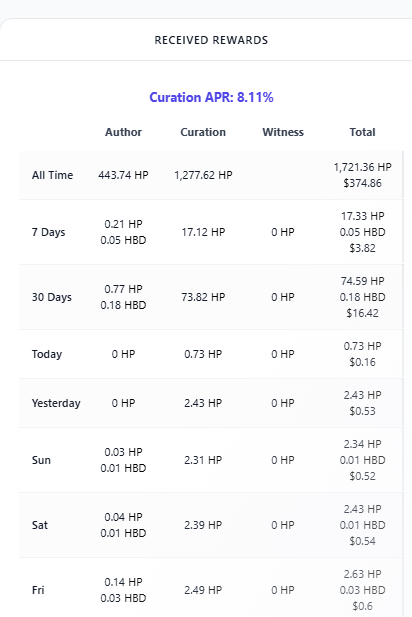Select the Yesterday row label
This screenshot has width=412, height=617.
pyautogui.click(x=56, y=403)
